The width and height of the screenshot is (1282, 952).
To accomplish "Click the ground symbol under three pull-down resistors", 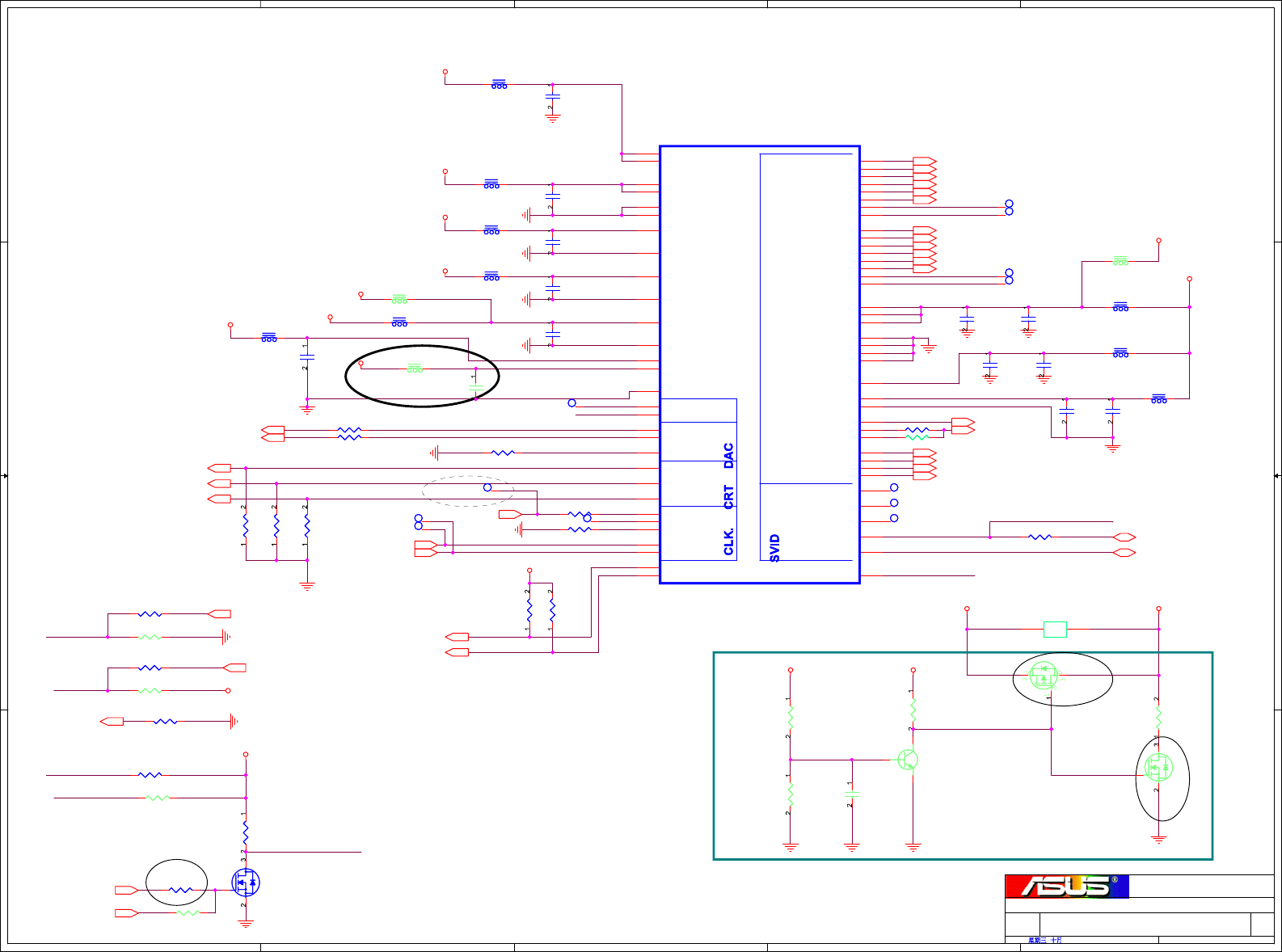I will [307, 585].
